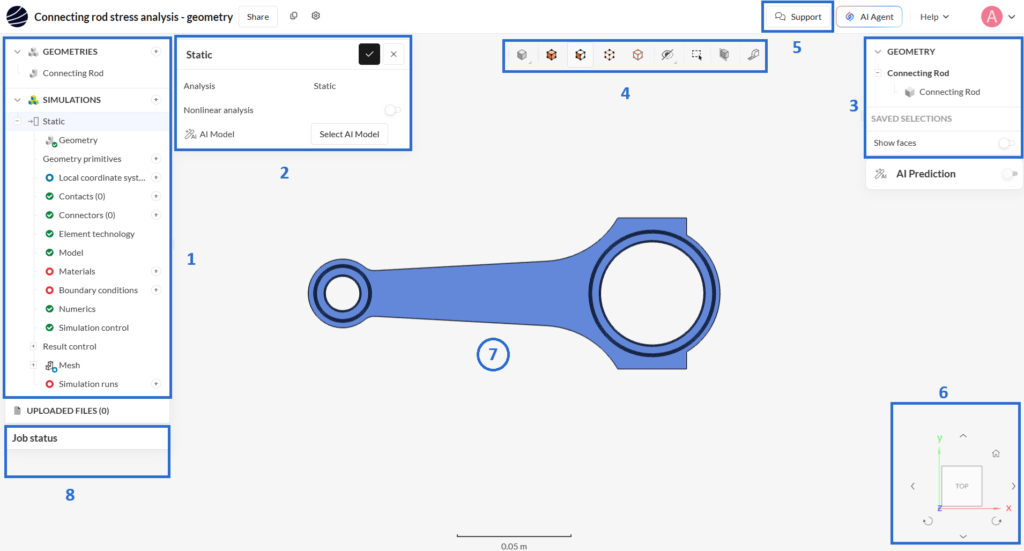
Task: Collapse the SIMULATIONS section
Action: point(18,100)
